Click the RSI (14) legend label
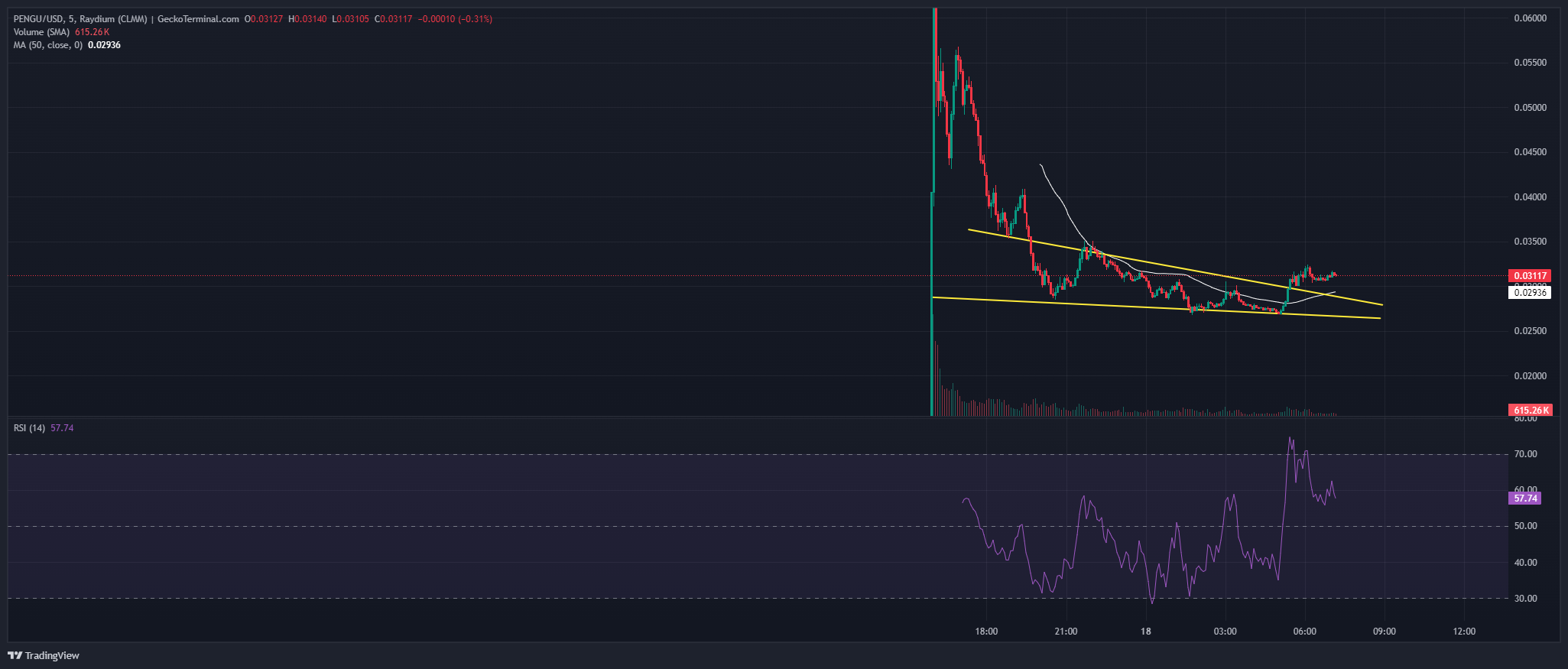1568x669 pixels. pos(29,428)
